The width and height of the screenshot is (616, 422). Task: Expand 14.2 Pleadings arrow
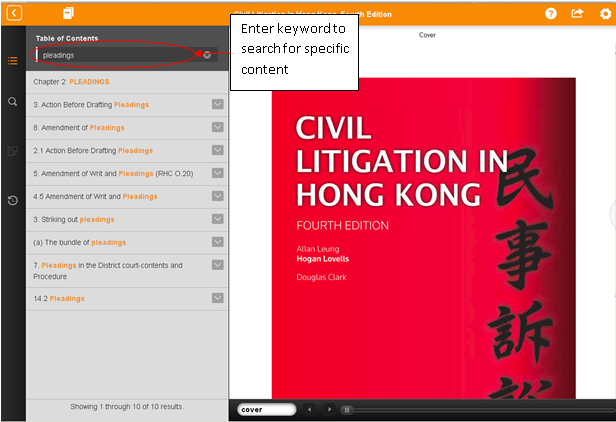pos(218,298)
